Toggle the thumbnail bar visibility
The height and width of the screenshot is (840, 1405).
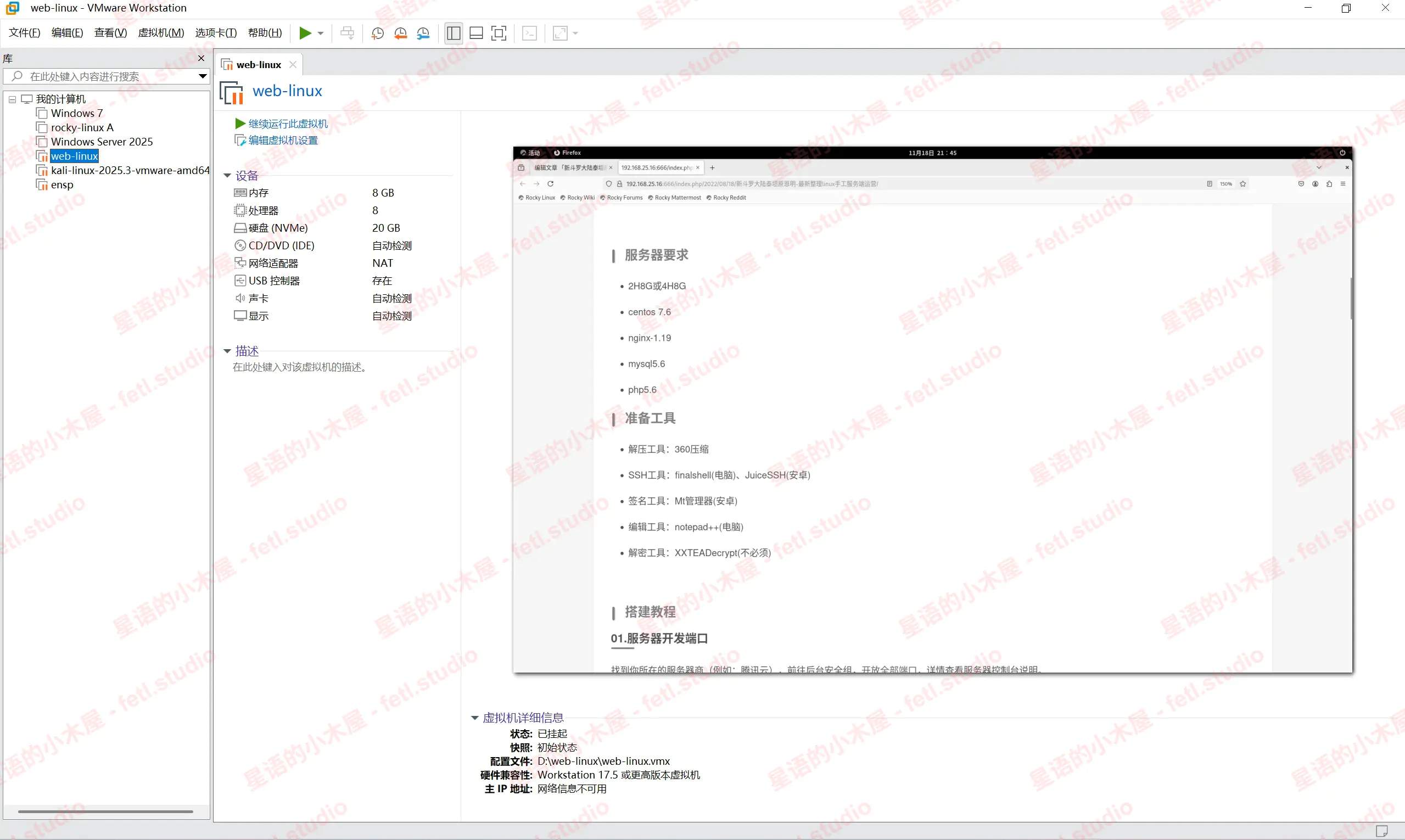(476, 33)
